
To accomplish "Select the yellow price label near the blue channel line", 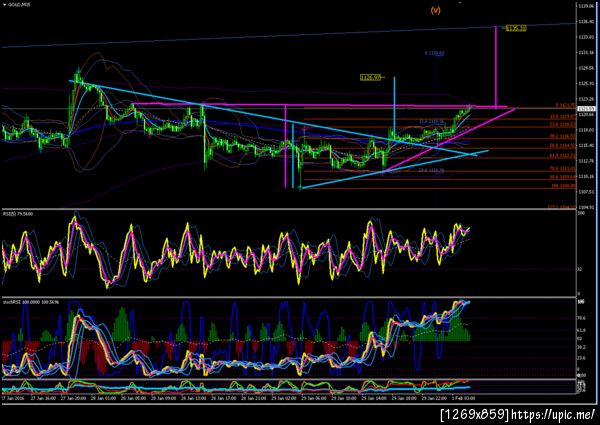I will click(516, 28).
